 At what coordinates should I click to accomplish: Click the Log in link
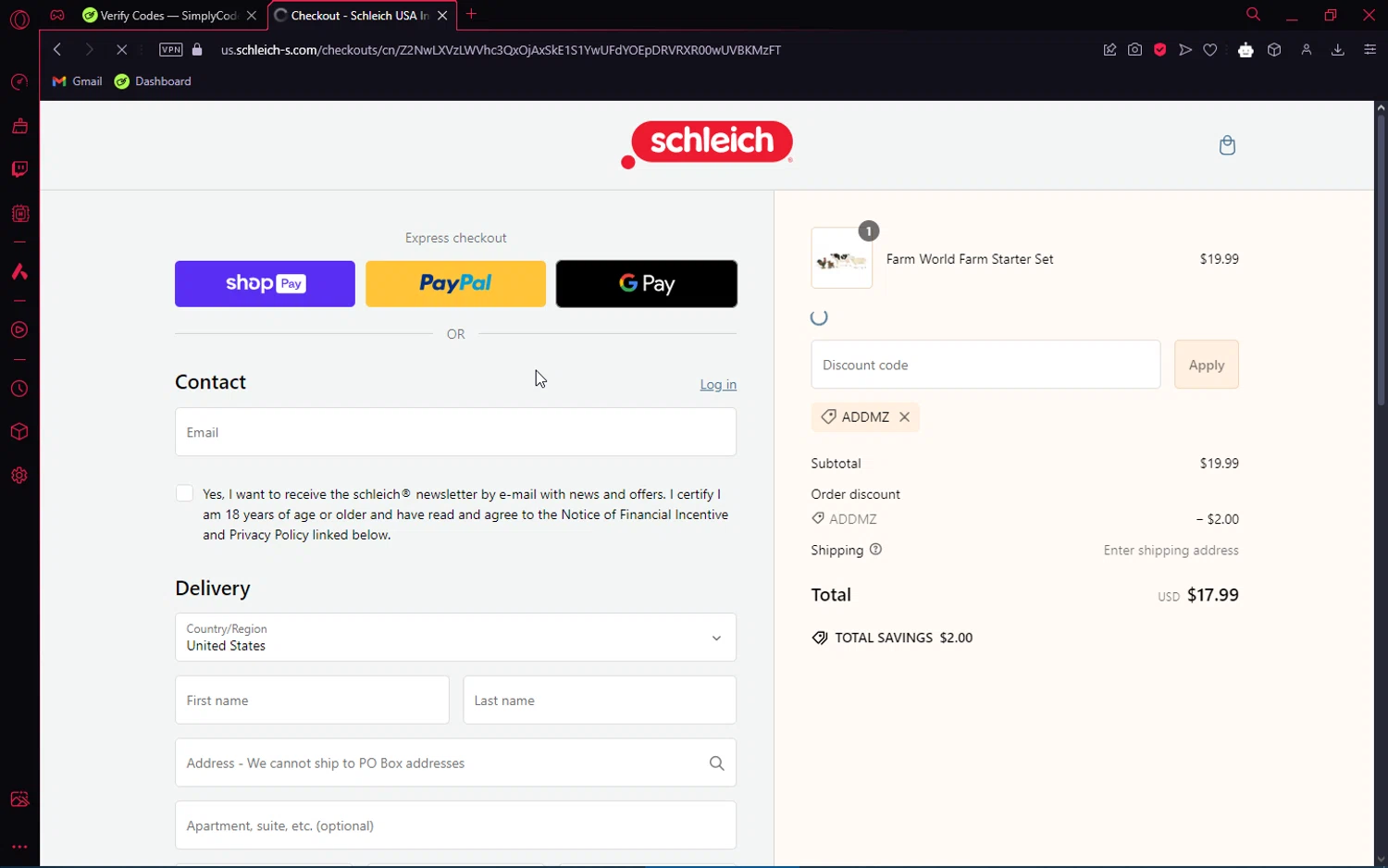pos(718,384)
